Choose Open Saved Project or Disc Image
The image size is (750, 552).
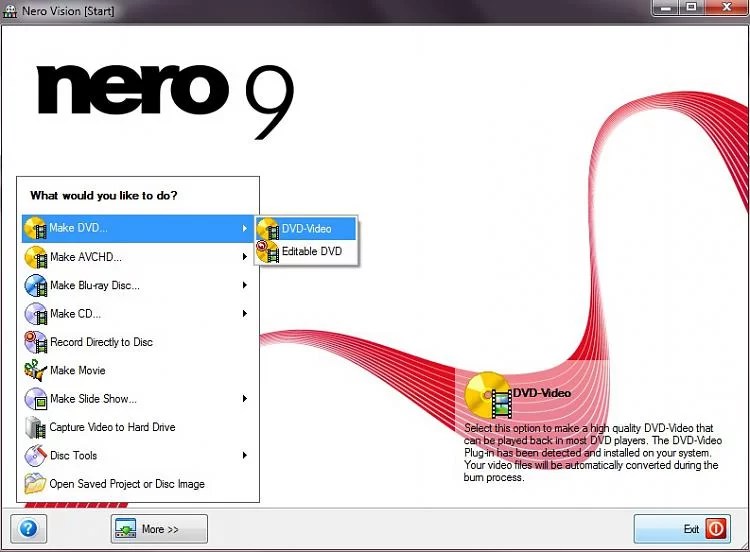[138, 484]
